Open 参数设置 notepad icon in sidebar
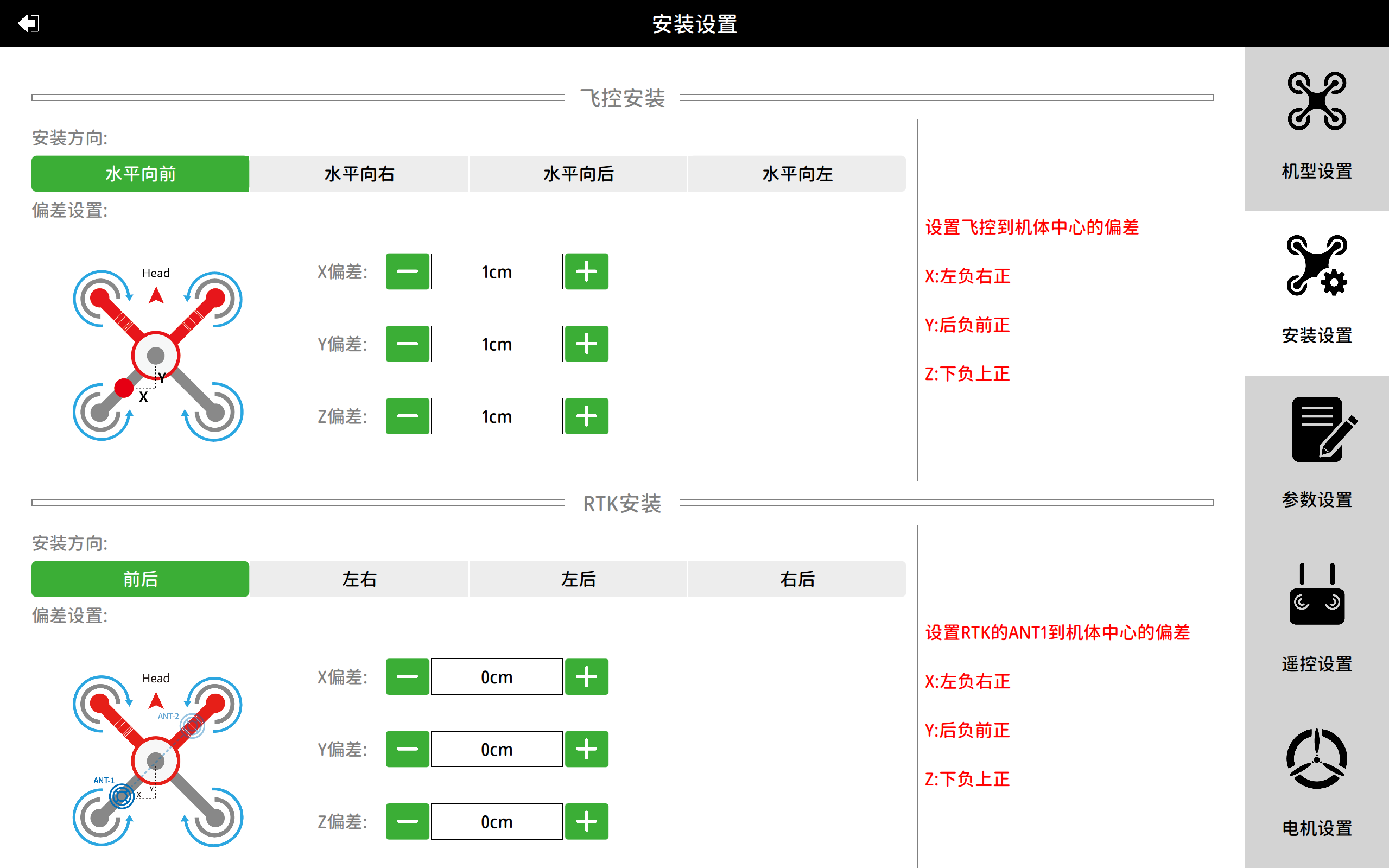Screen dimensions: 1389x868 click(1316, 430)
